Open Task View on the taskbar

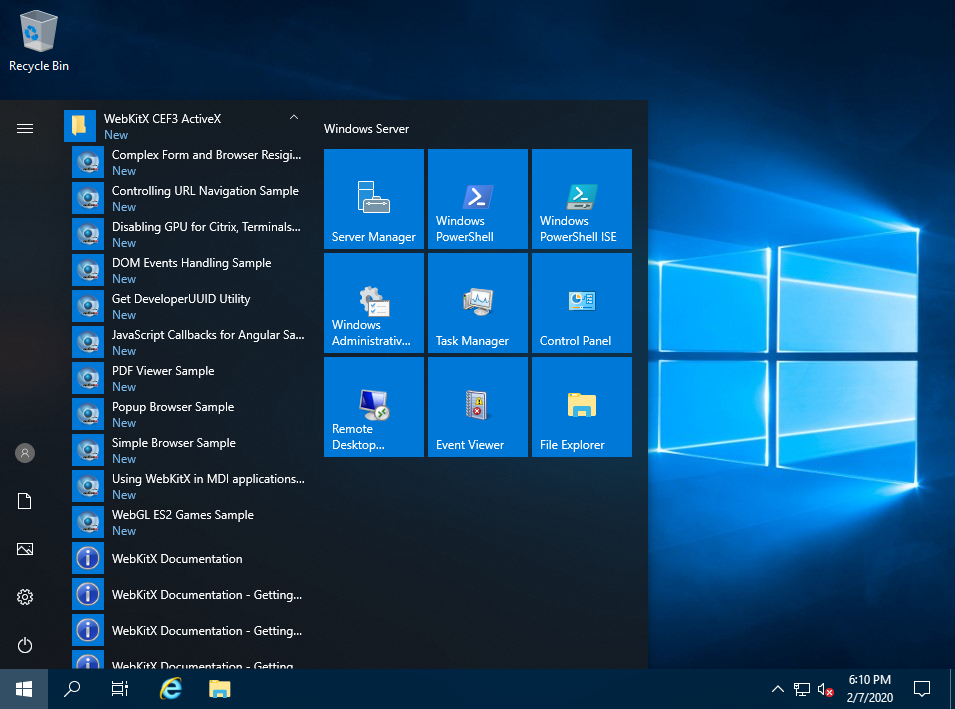(x=120, y=689)
